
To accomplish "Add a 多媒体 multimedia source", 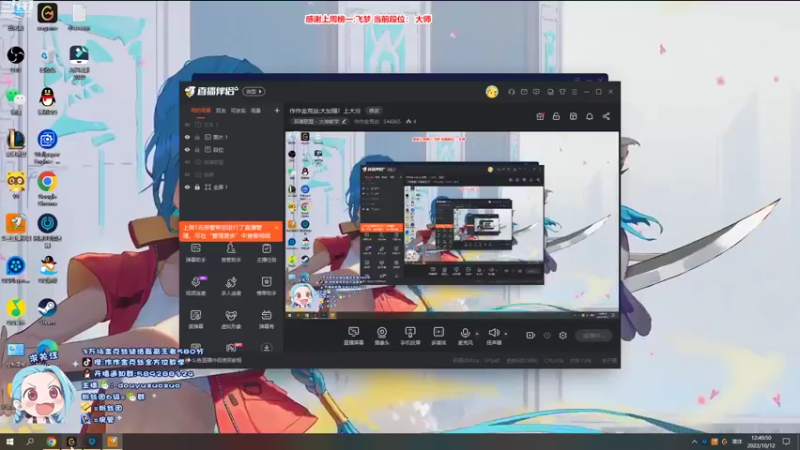I will point(438,336).
